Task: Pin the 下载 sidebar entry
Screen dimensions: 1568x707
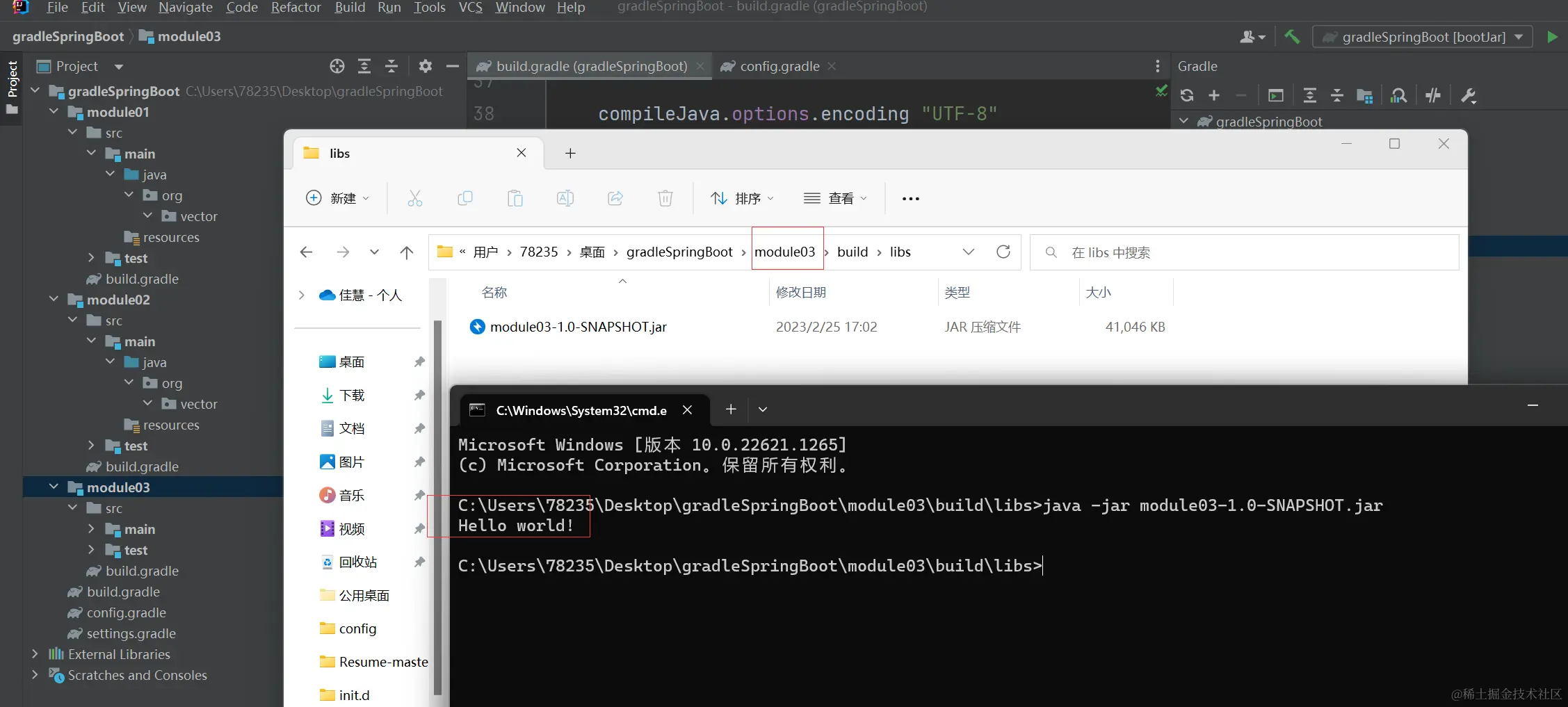Action: coord(418,394)
